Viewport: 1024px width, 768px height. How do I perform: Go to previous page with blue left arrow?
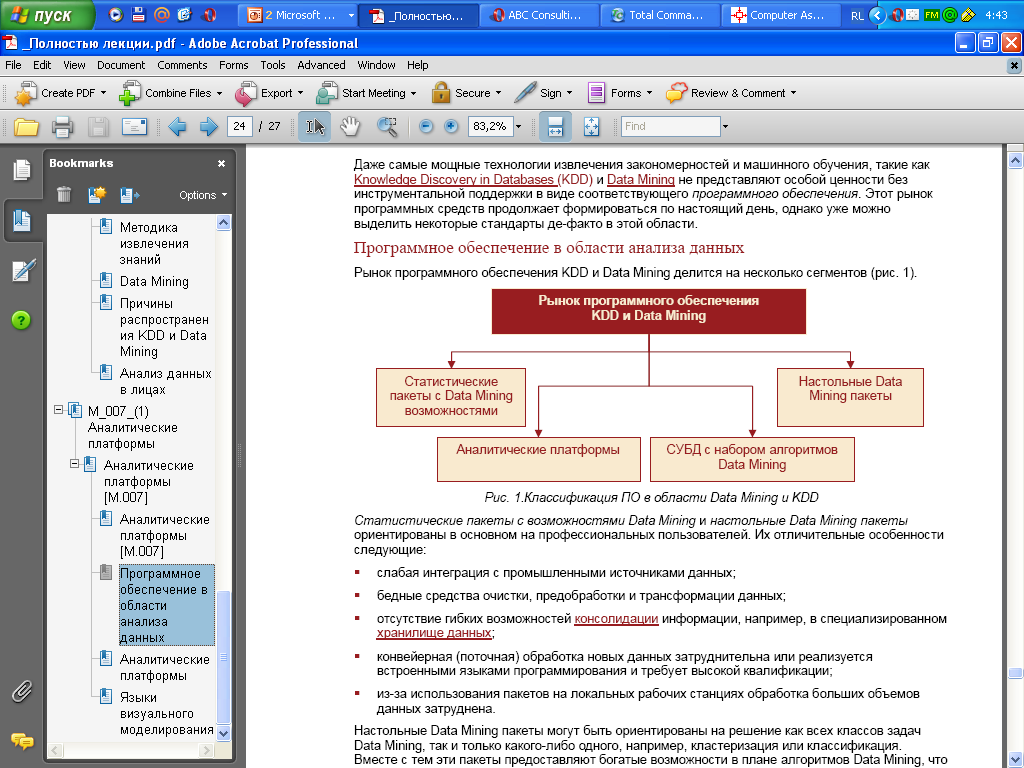click(x=177, y=126)
